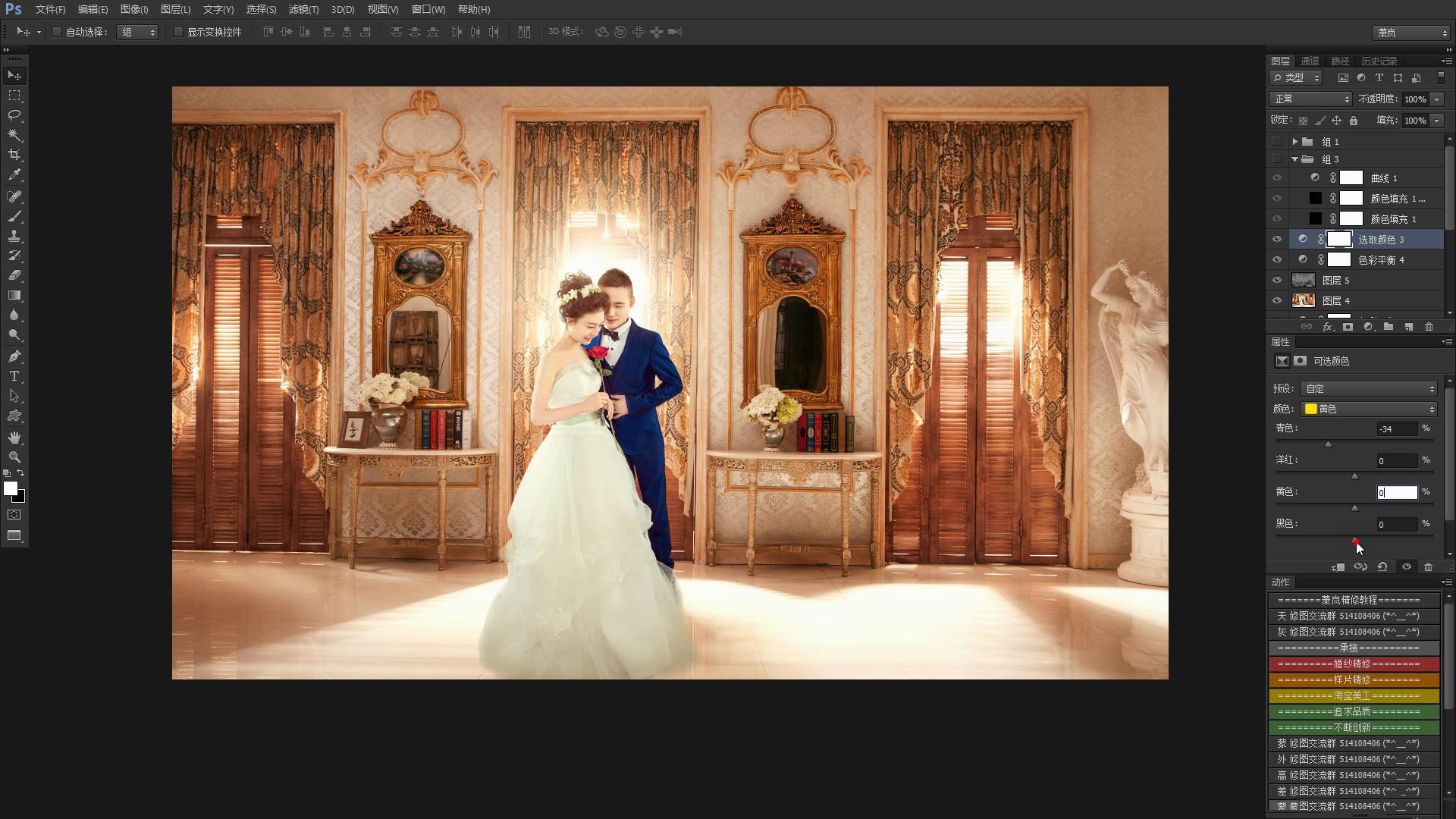Create new adjustment layer icon

(x=1368, y=327)
